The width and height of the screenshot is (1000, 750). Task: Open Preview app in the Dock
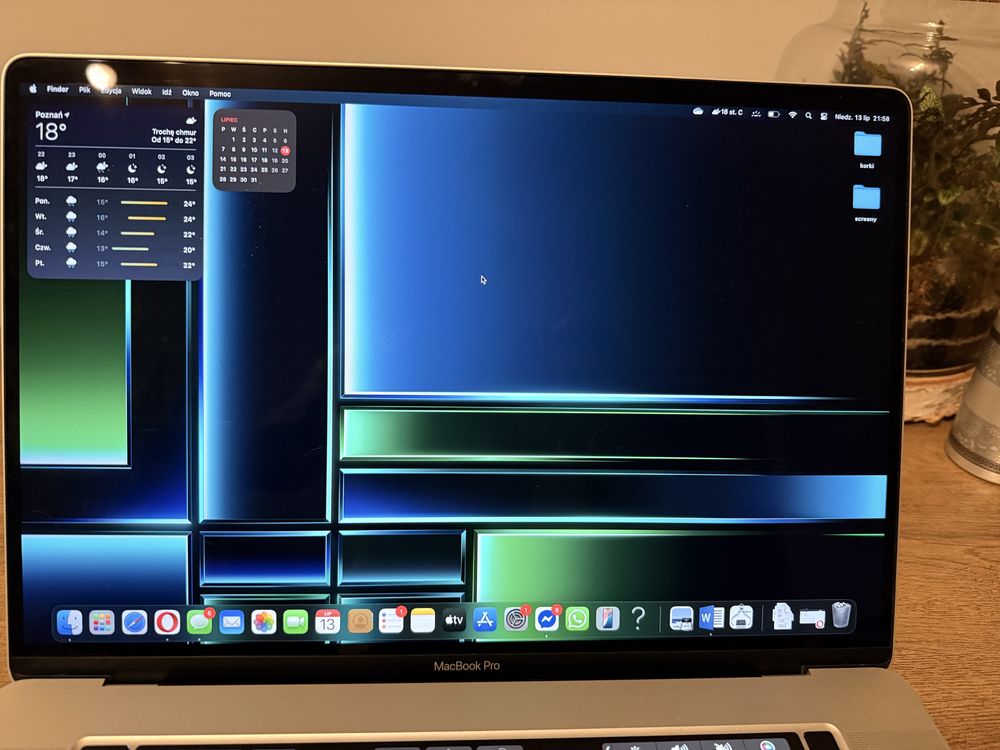[x=681, y=619]
